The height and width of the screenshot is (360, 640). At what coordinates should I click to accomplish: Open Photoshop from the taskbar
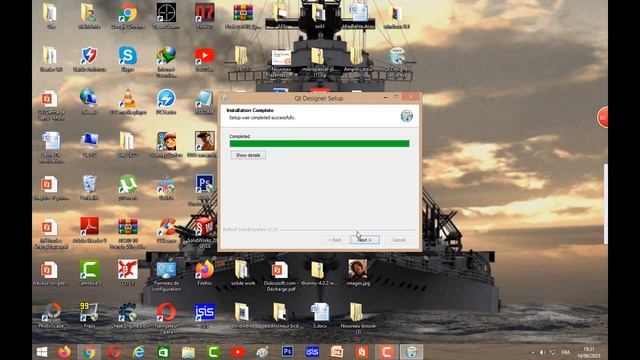tap(287, 352)
